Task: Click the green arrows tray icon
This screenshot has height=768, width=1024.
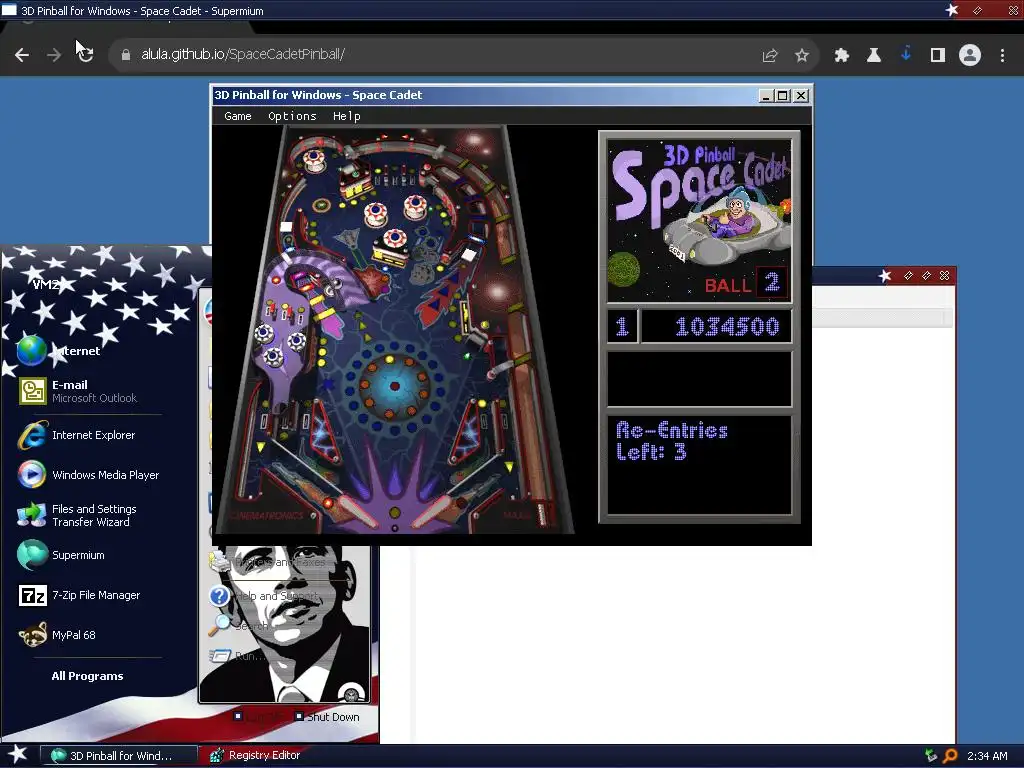Action: 931,756
